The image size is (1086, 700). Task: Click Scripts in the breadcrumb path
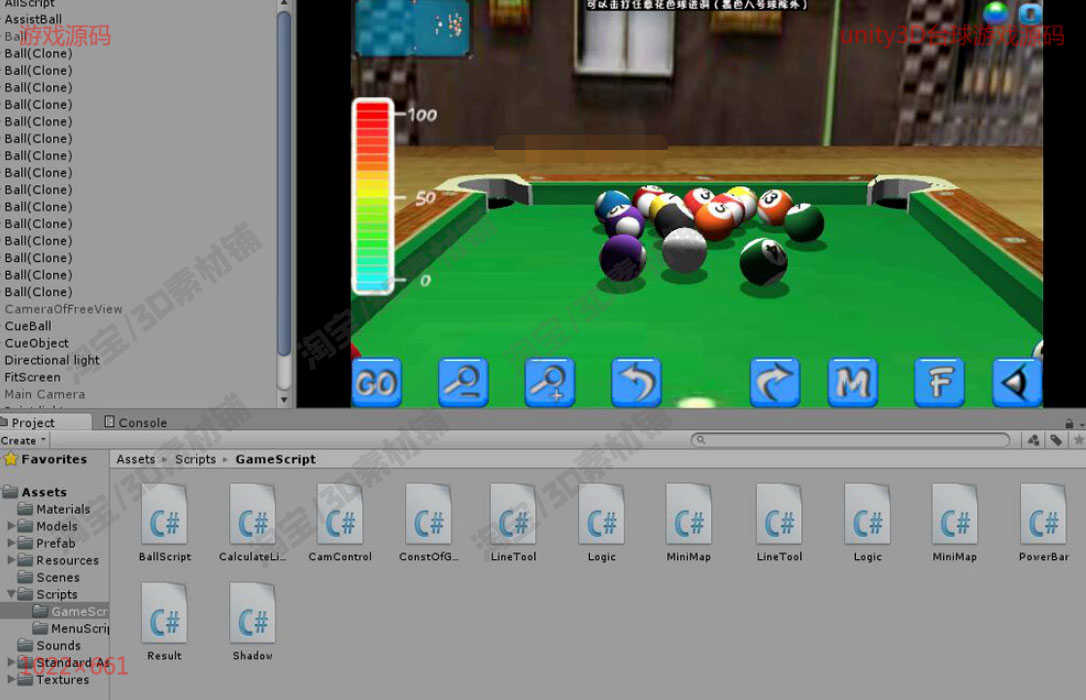(x=195, y=459)
